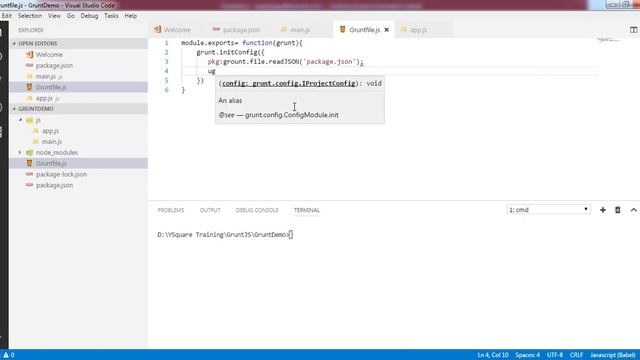This screenshot has width=640, height=360.
Task: Change language mode Javascript (Babel)
Action: pos(613,355)
